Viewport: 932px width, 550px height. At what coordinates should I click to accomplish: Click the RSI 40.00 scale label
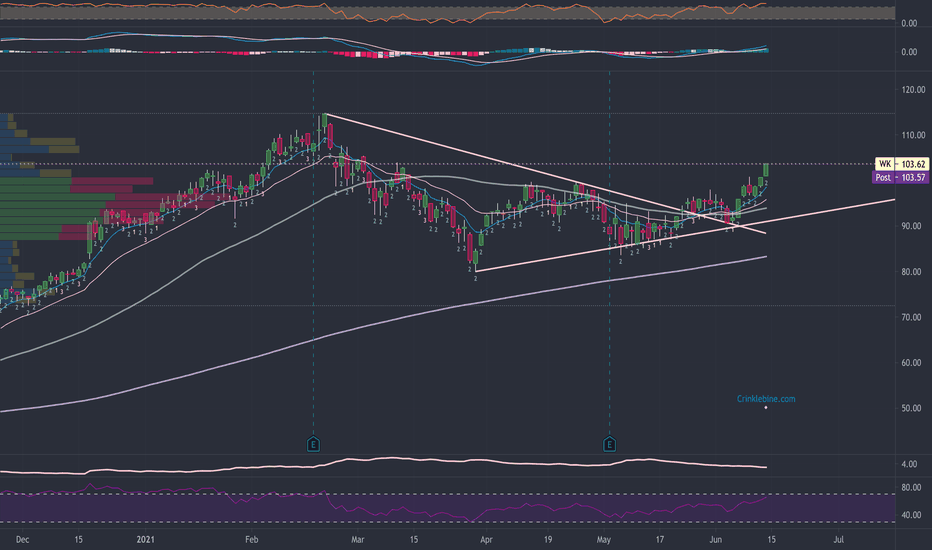pyautogui.click(x=912, y=515)
